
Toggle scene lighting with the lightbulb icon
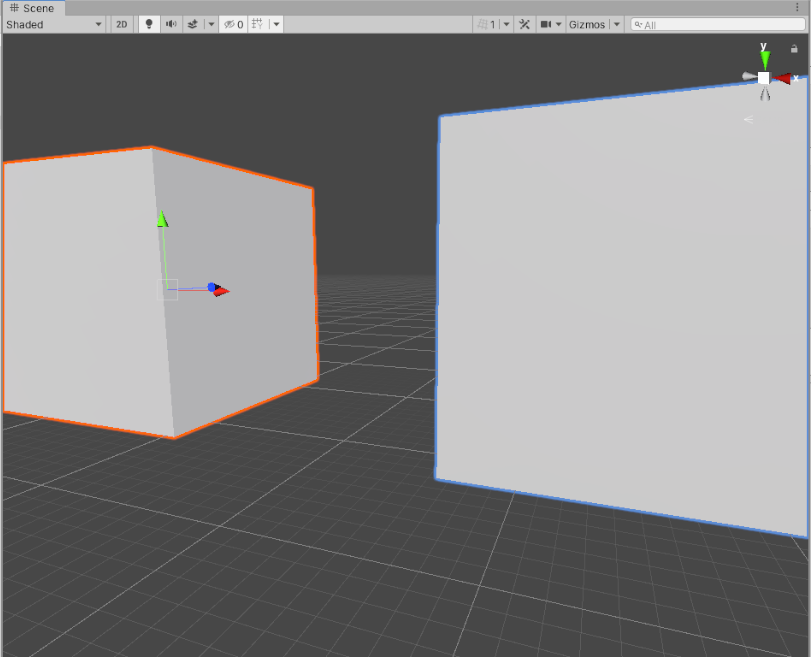[149, 24]
